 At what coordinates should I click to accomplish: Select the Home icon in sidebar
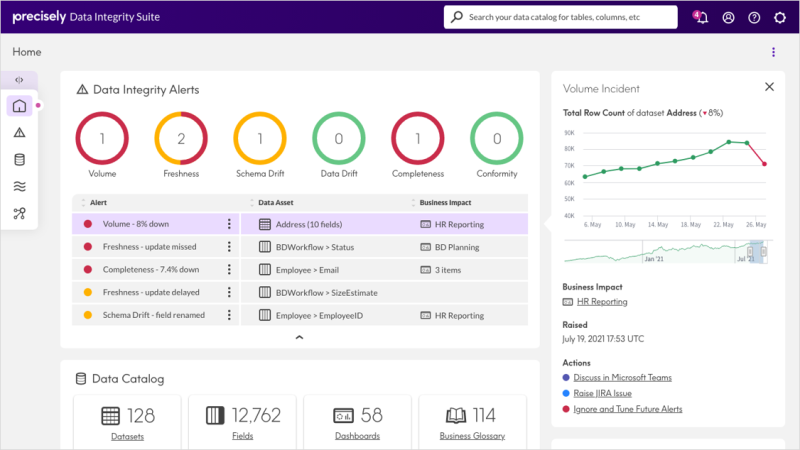19,106
